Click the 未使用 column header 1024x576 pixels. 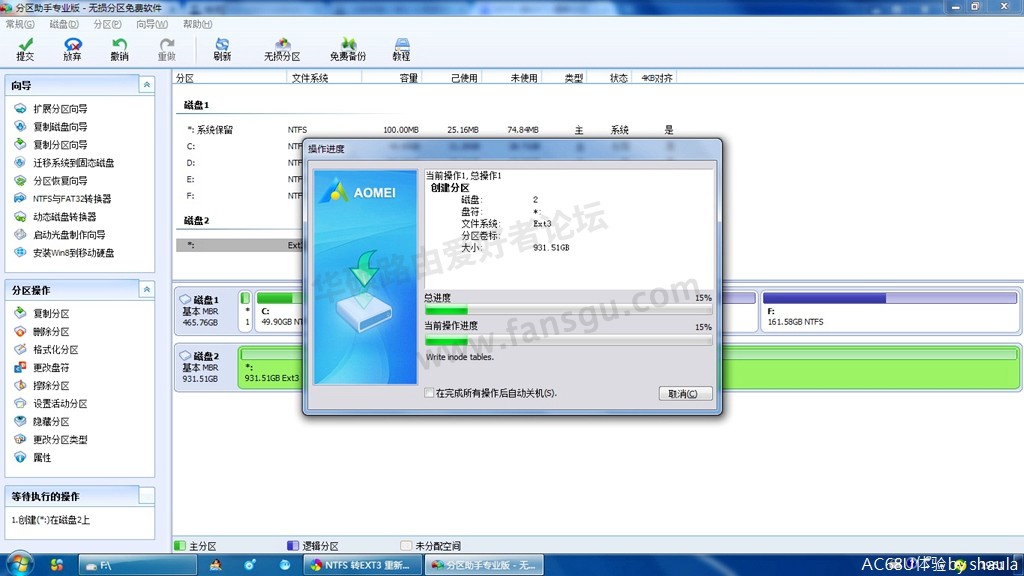coord(512,78)
